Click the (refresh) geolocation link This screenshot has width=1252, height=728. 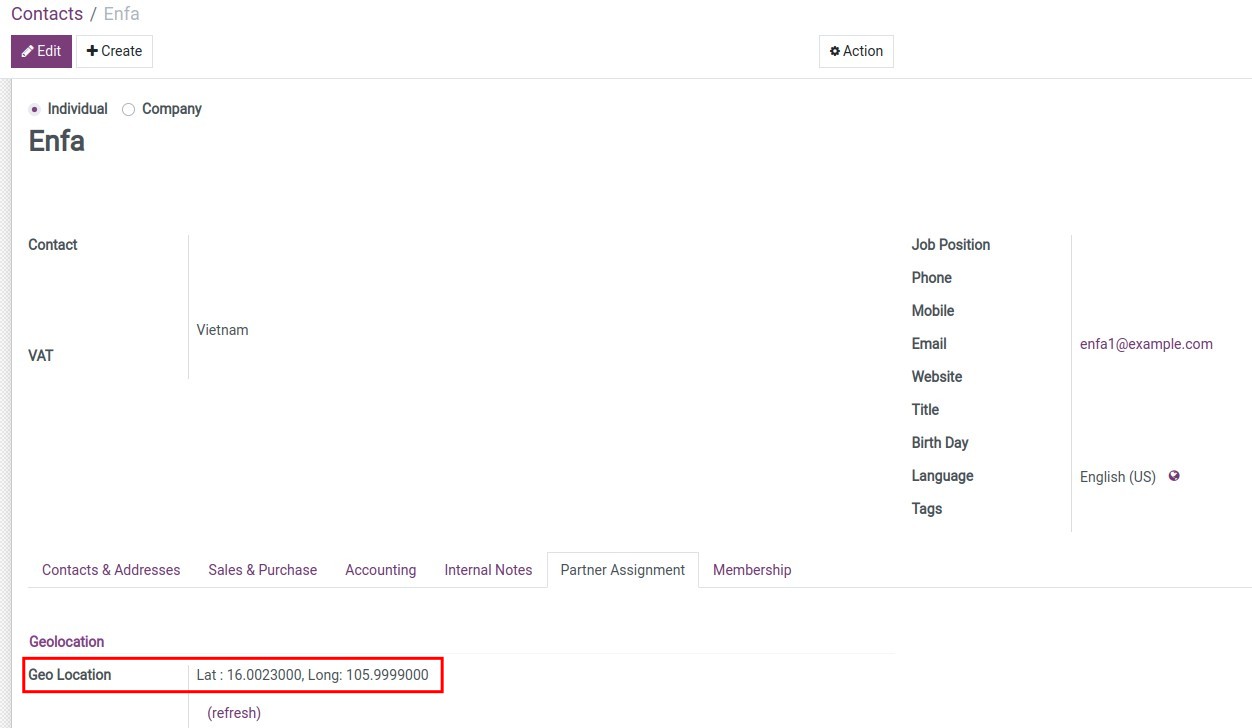234,713
